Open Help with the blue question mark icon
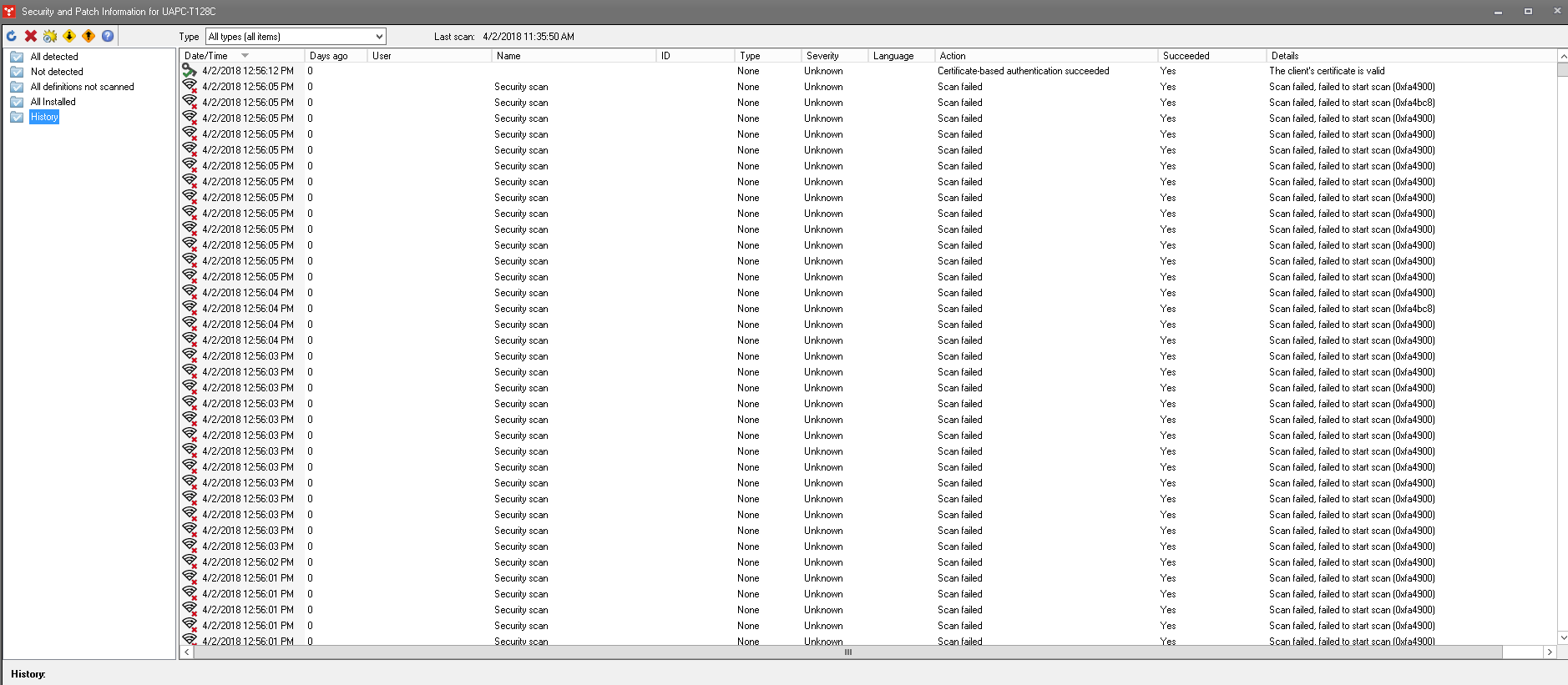This screenshot has height=685, width=1568. (108, 36)
